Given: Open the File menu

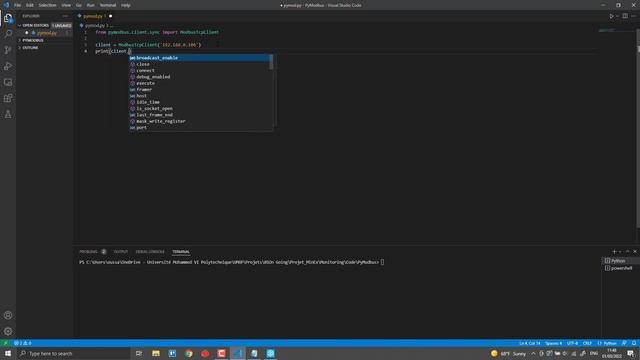Looking at the screenshot, I should [x=18, y=5].
